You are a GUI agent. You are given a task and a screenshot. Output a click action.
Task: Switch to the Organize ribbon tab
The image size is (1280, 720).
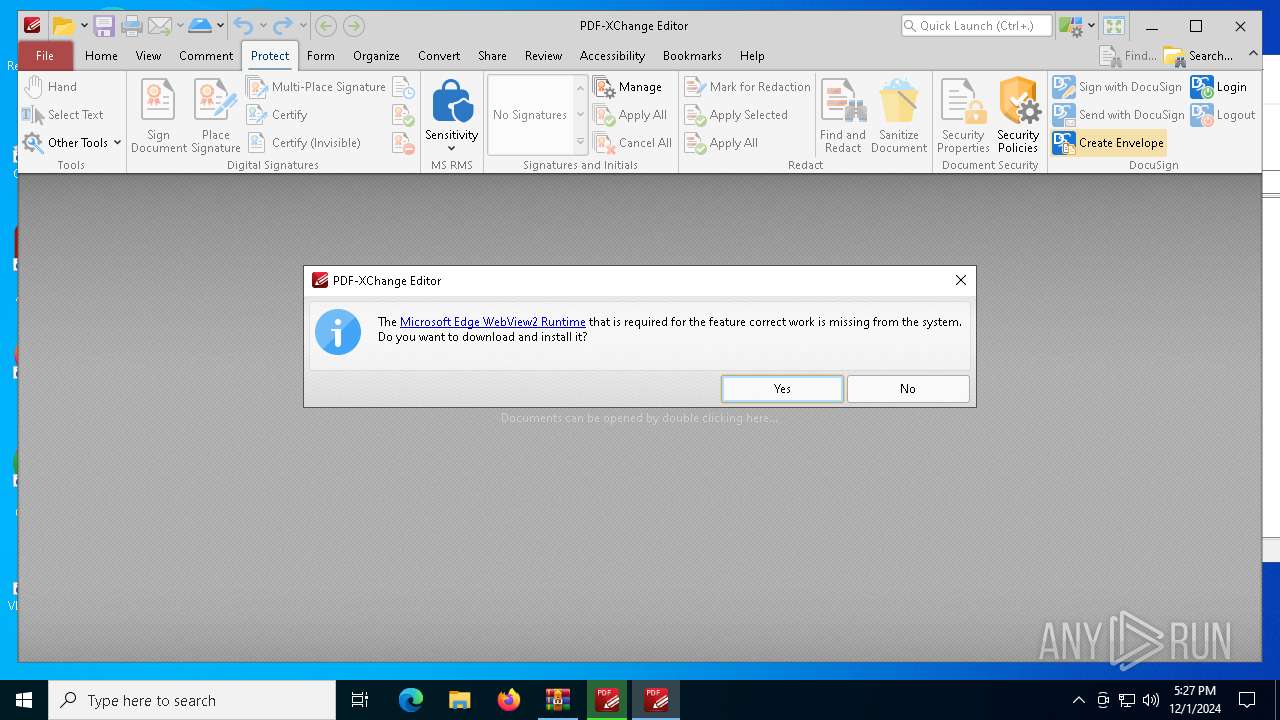376,56
